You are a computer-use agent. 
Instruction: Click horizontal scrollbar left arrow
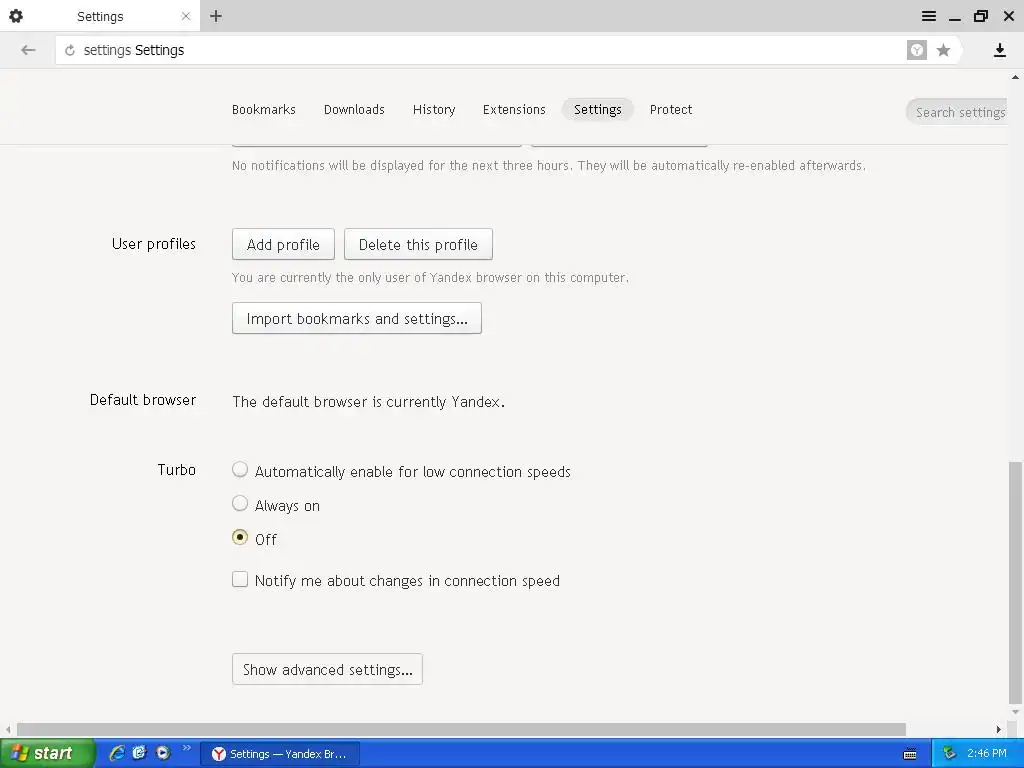(x=8, y=729)
